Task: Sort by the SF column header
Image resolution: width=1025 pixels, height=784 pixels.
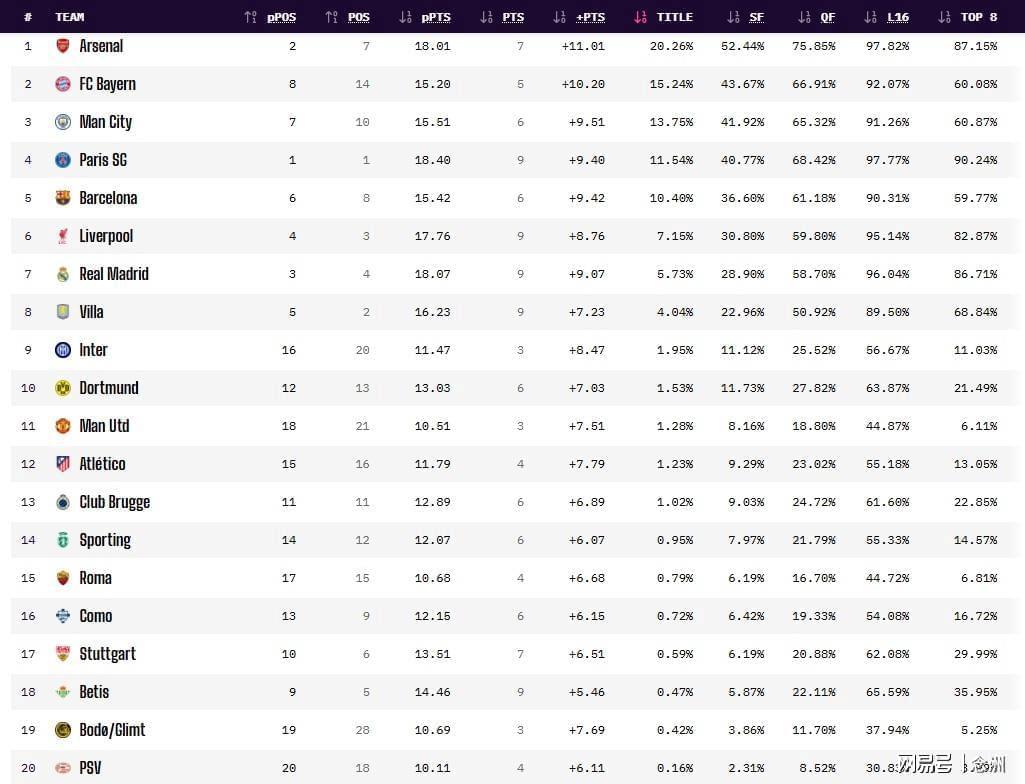Action: [x=756, y=17]
